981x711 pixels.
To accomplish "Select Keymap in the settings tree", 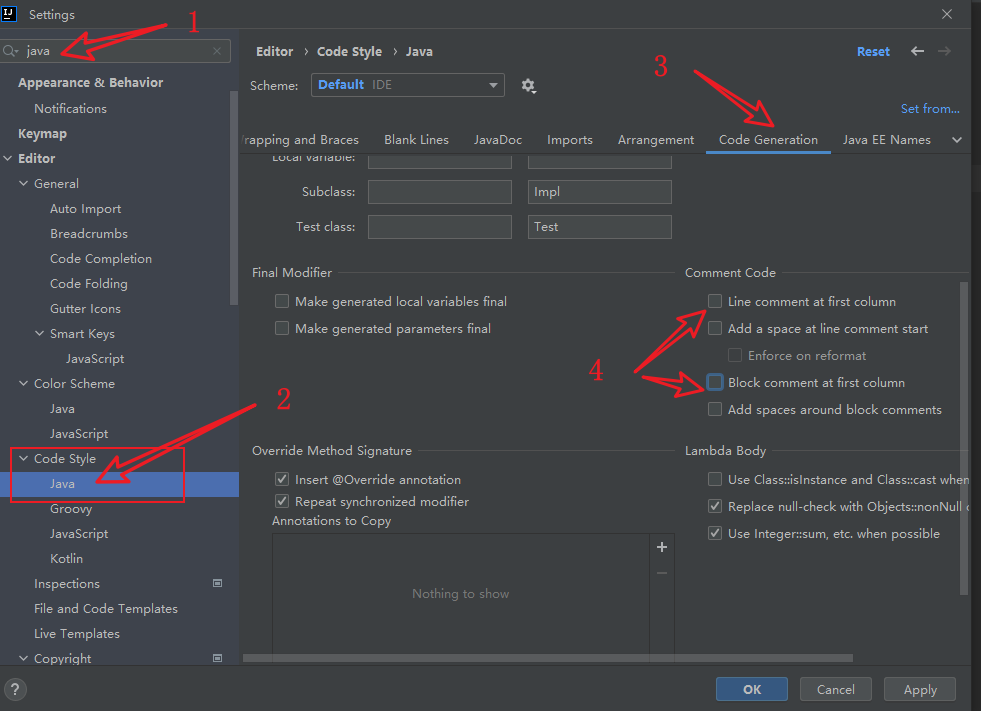I will [x=43, y=133].
